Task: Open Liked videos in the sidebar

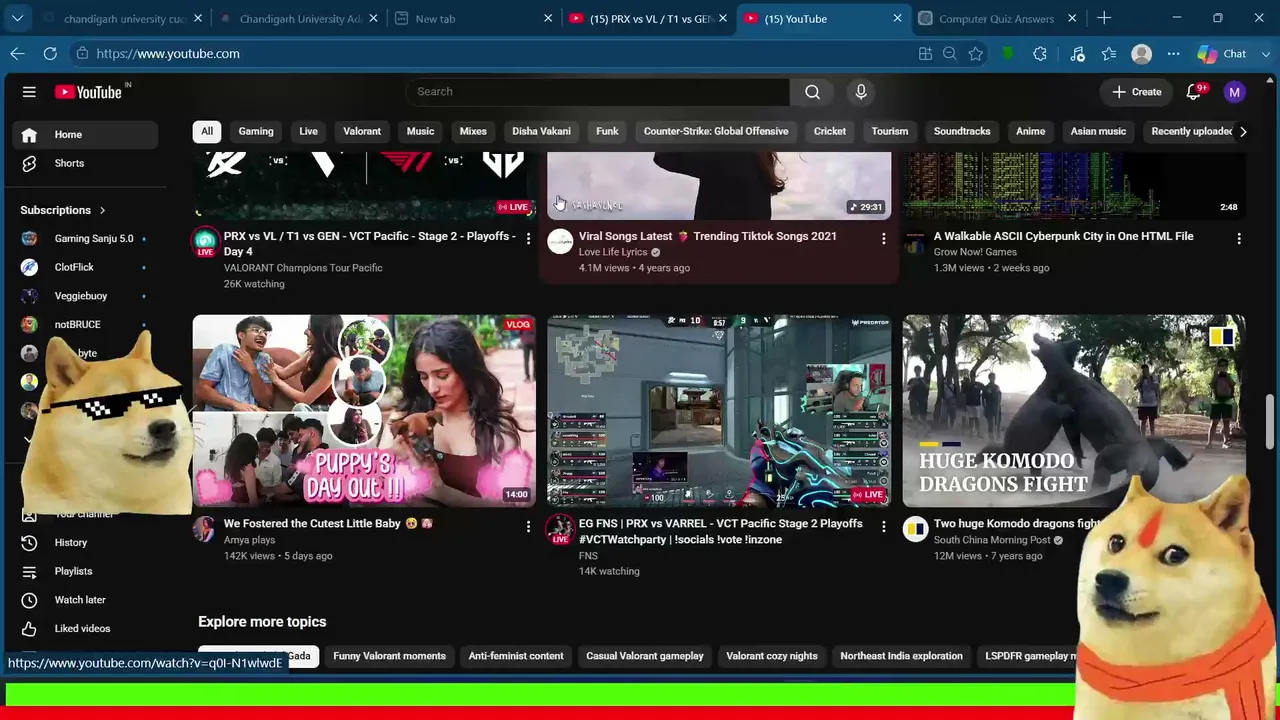Action: point(82,628)
